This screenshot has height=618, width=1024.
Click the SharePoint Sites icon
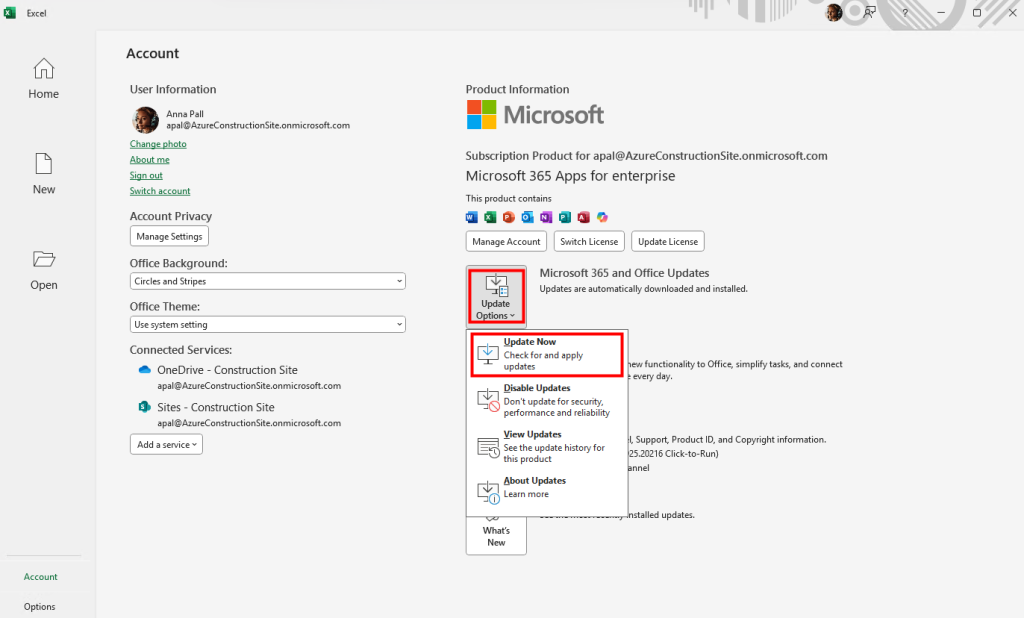tap(144, 407)
